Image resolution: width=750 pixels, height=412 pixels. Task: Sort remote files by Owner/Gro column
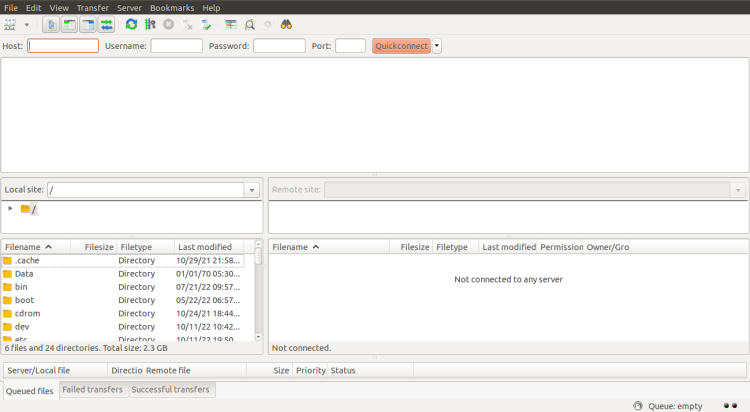click(607, 247)
